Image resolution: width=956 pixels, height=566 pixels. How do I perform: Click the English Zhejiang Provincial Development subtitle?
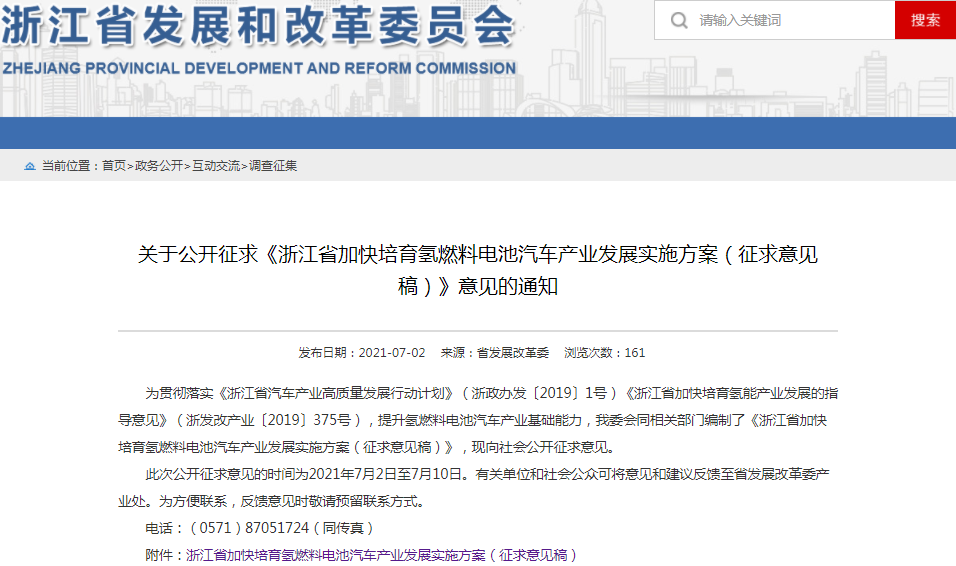(259, 69)
